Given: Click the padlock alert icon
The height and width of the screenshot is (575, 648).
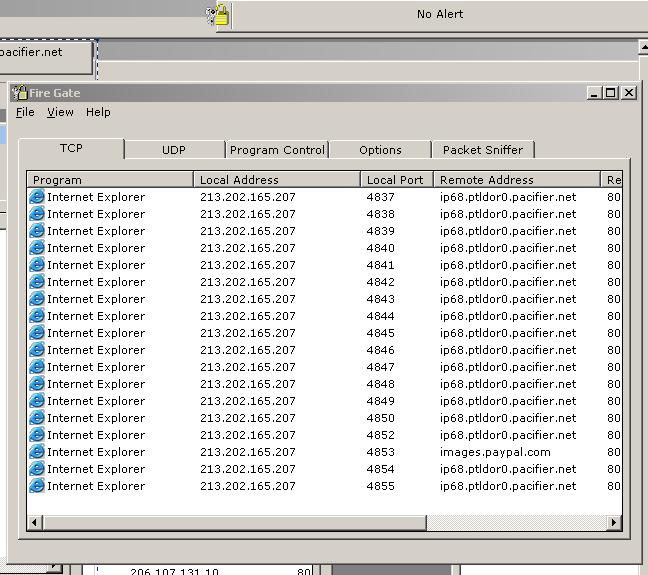Looking at the screenshot, I should (x=219, y=14).
